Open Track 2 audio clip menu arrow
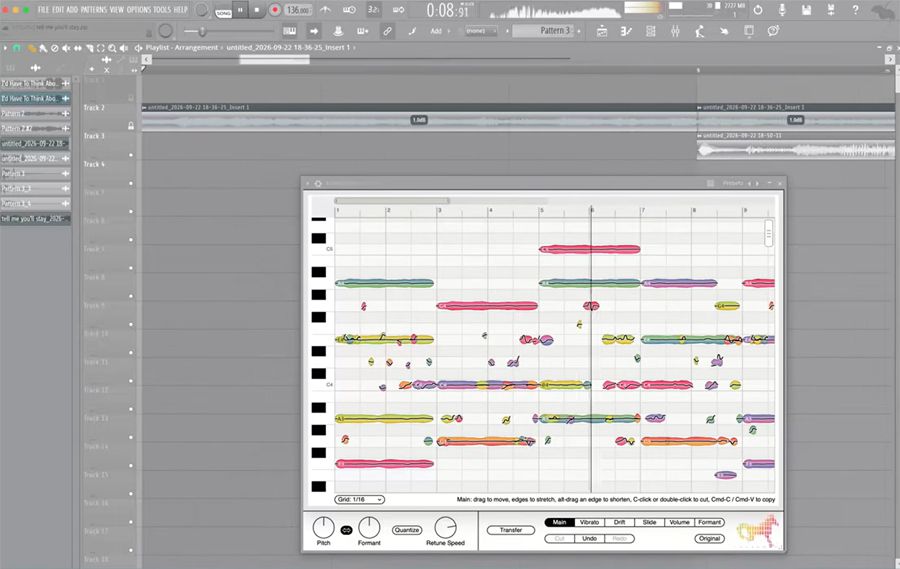Viewport: 900px width, 569px height. coord(144,107)
